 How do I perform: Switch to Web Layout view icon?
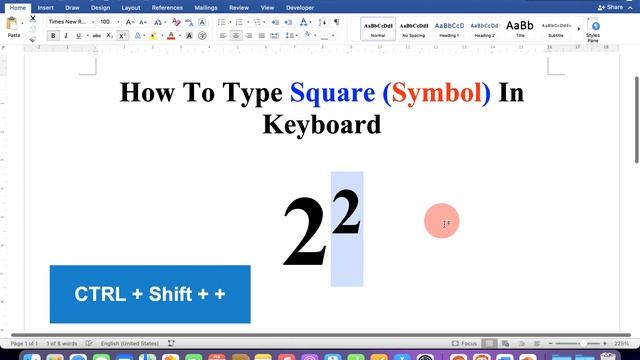[505, 344]
